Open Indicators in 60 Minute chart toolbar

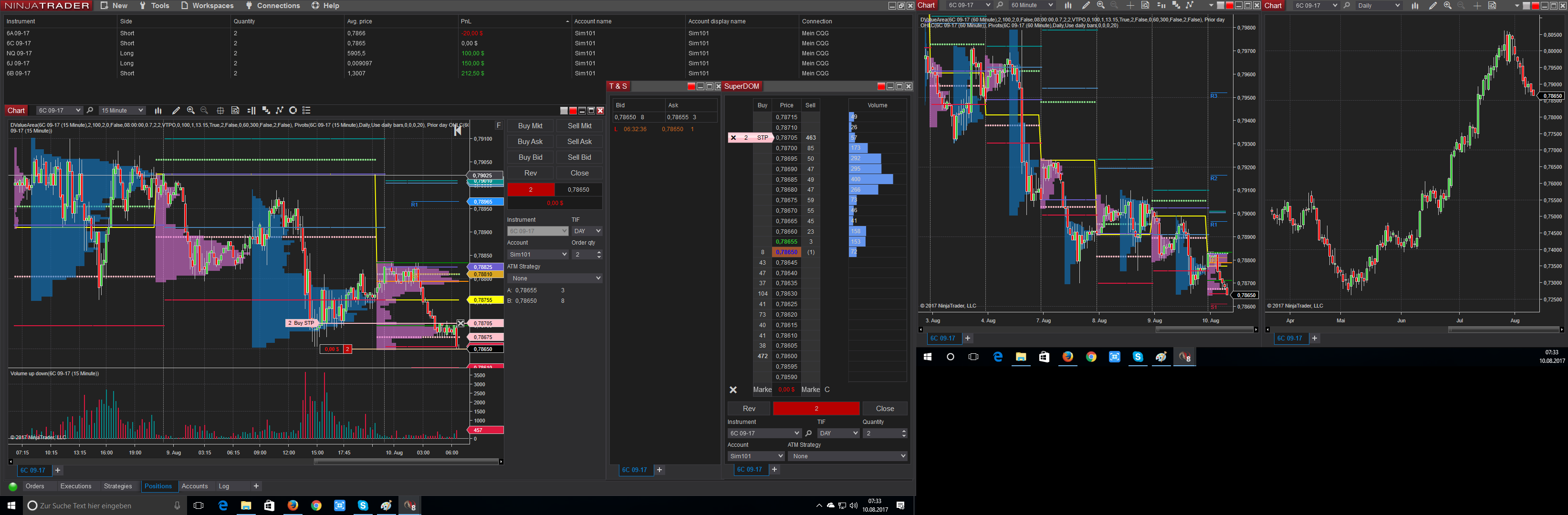[1190, 5]
